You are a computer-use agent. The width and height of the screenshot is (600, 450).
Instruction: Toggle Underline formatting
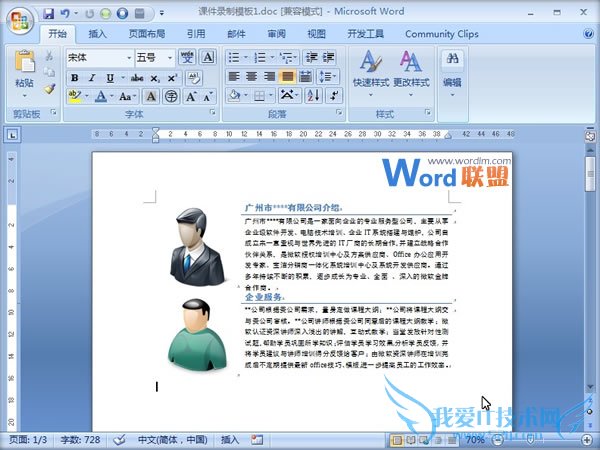pos(110,78)
